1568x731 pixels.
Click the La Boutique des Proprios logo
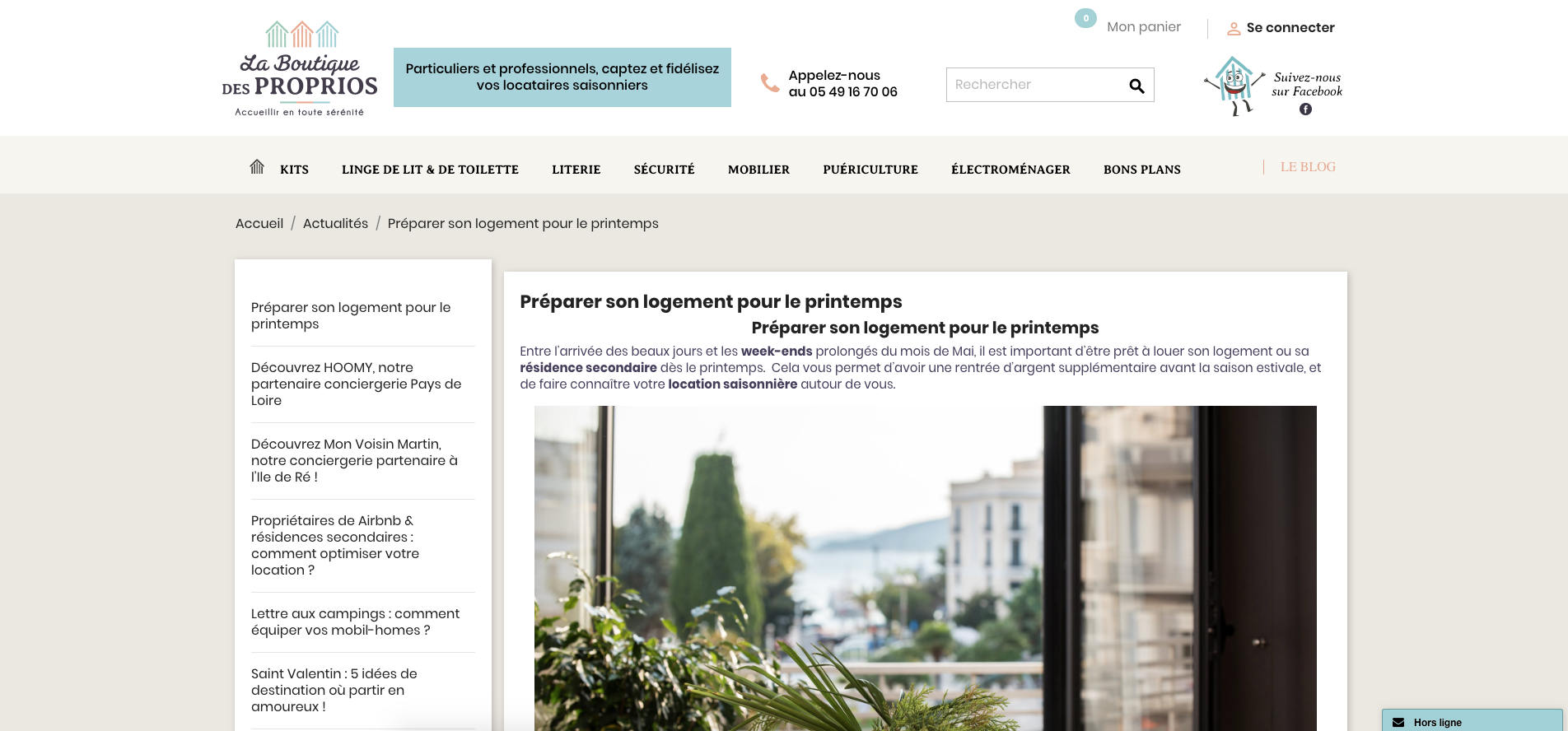(300, 69)
